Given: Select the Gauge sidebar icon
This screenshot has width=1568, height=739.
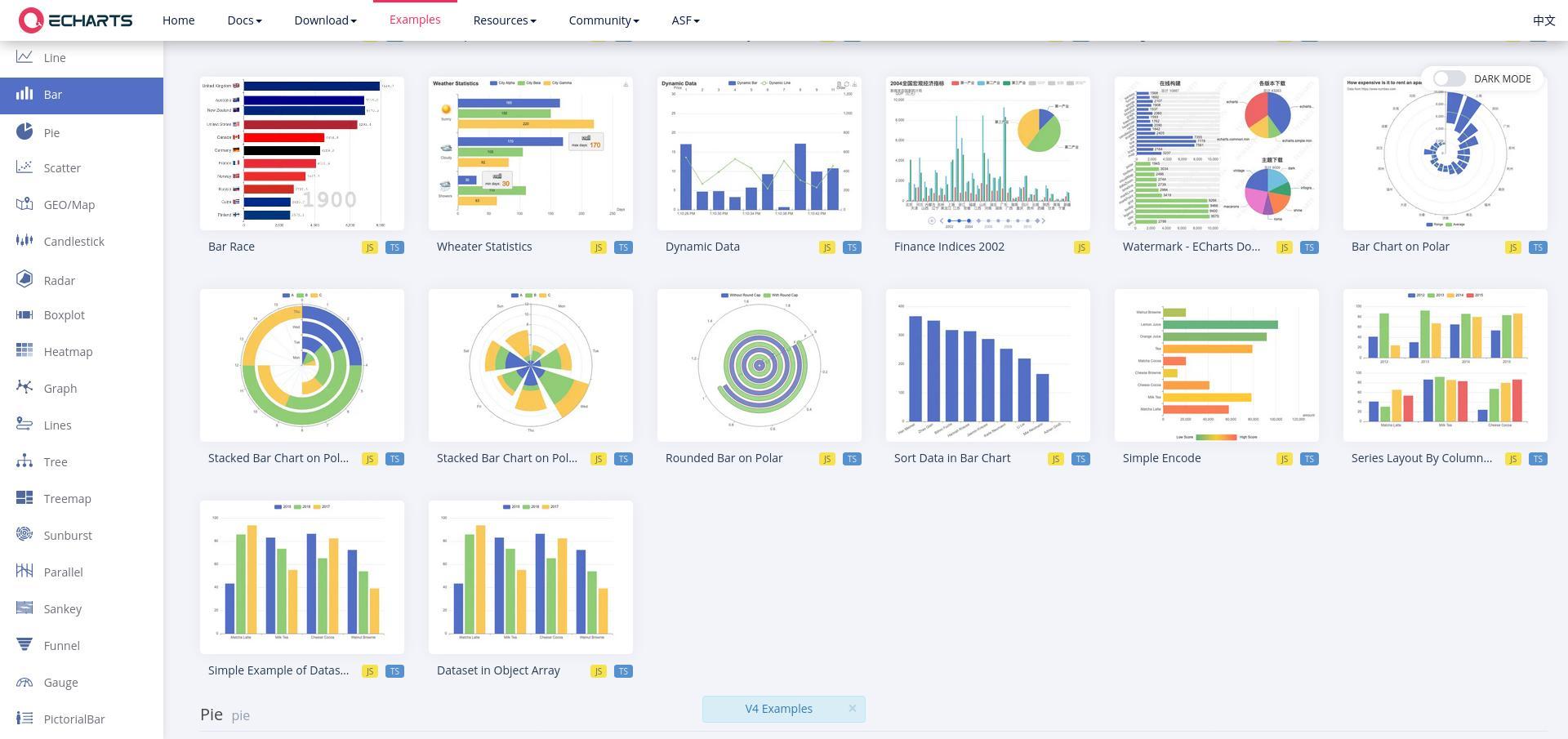Looking at the screenshot, I should 24,682.
